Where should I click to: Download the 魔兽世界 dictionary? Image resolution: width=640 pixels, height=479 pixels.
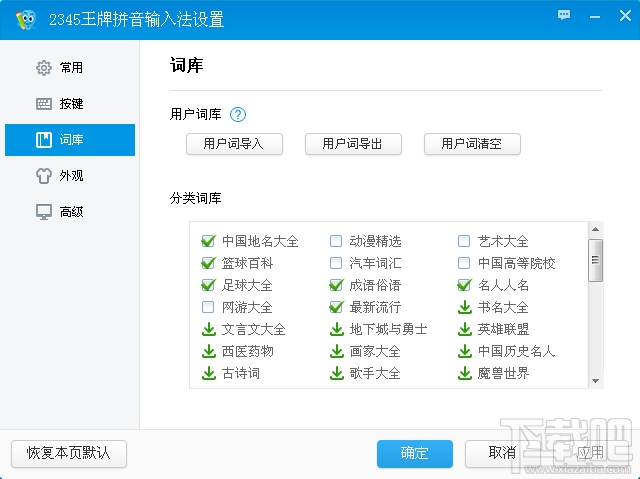pyautogui.click(x=464, y=373)
